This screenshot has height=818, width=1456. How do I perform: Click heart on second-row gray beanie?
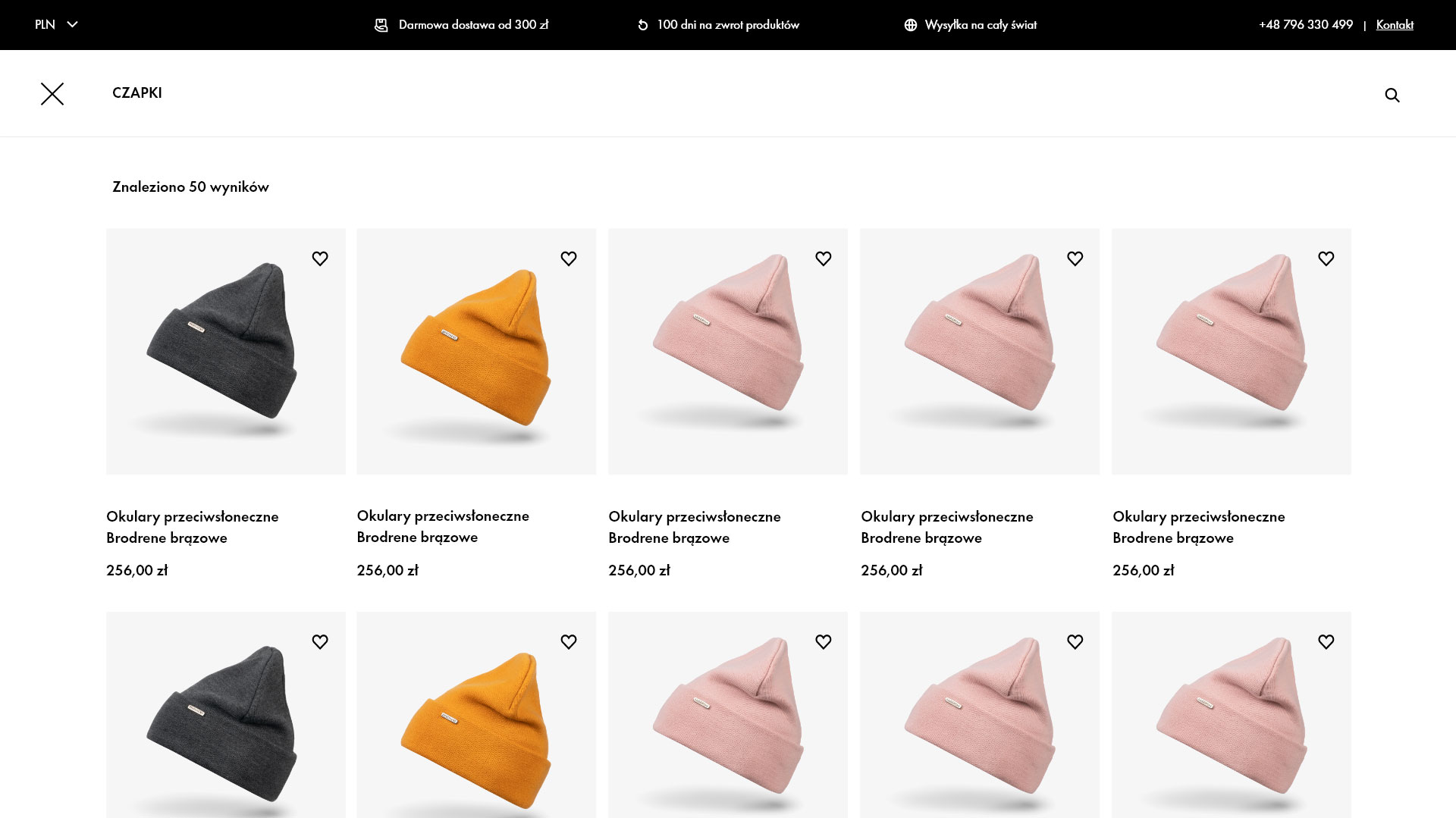point(320,642)
